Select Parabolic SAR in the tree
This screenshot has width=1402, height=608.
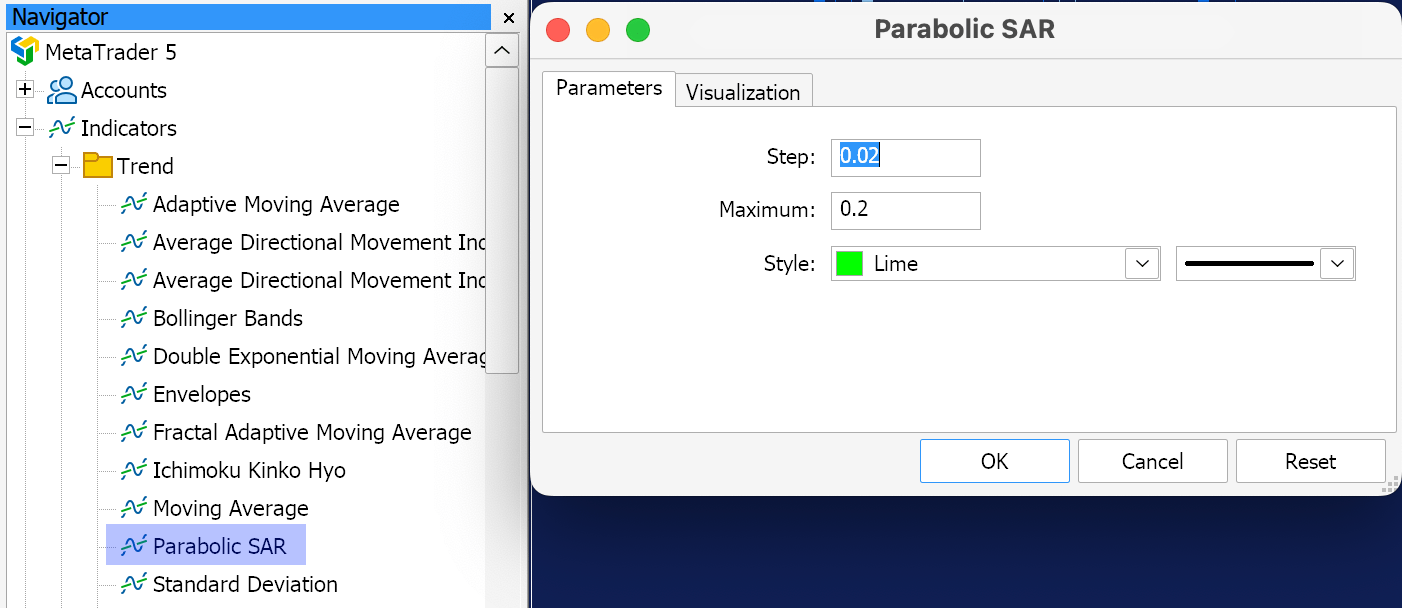click(220, 546)
